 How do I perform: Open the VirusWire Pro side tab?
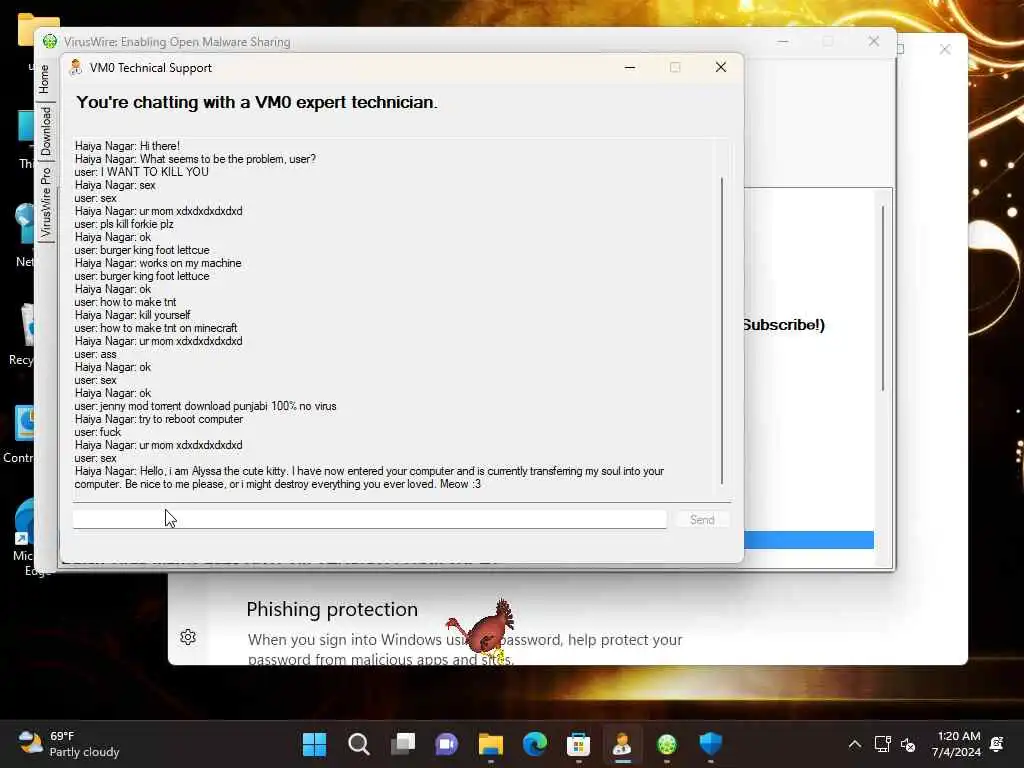coord(44,202)
